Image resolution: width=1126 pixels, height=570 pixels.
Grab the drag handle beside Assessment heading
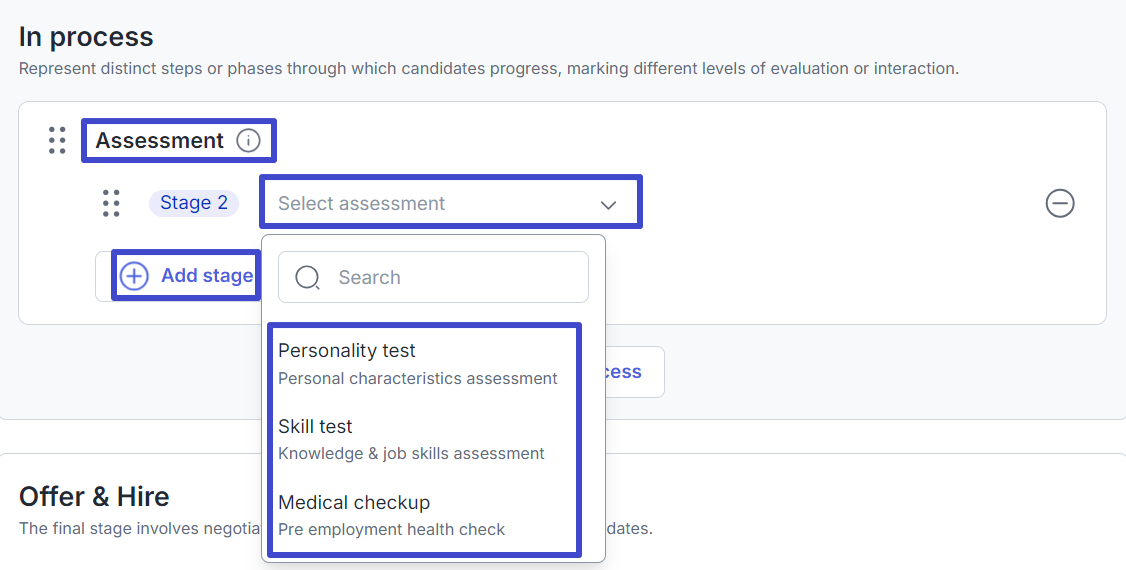(57, 141)
